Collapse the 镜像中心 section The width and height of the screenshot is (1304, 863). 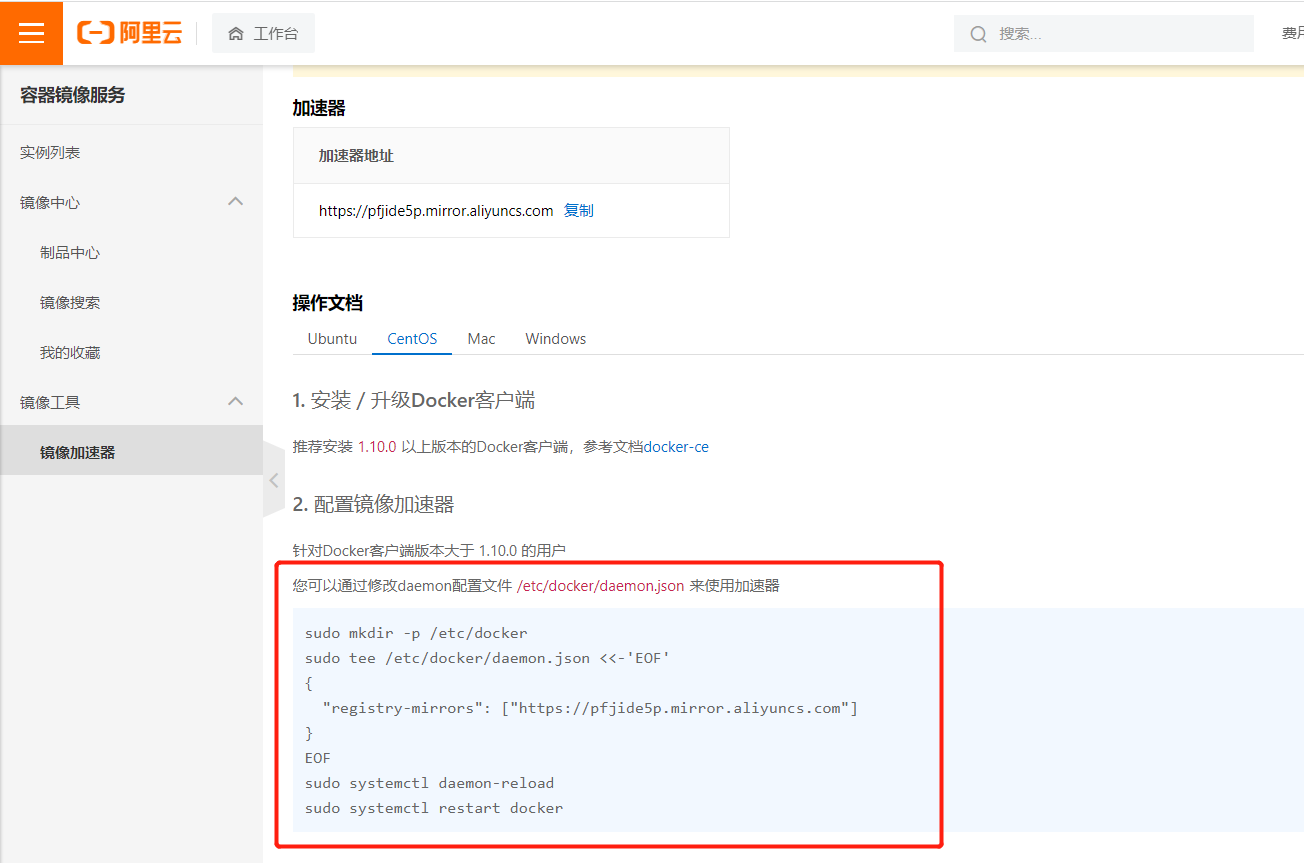click(x=236, y=202)
